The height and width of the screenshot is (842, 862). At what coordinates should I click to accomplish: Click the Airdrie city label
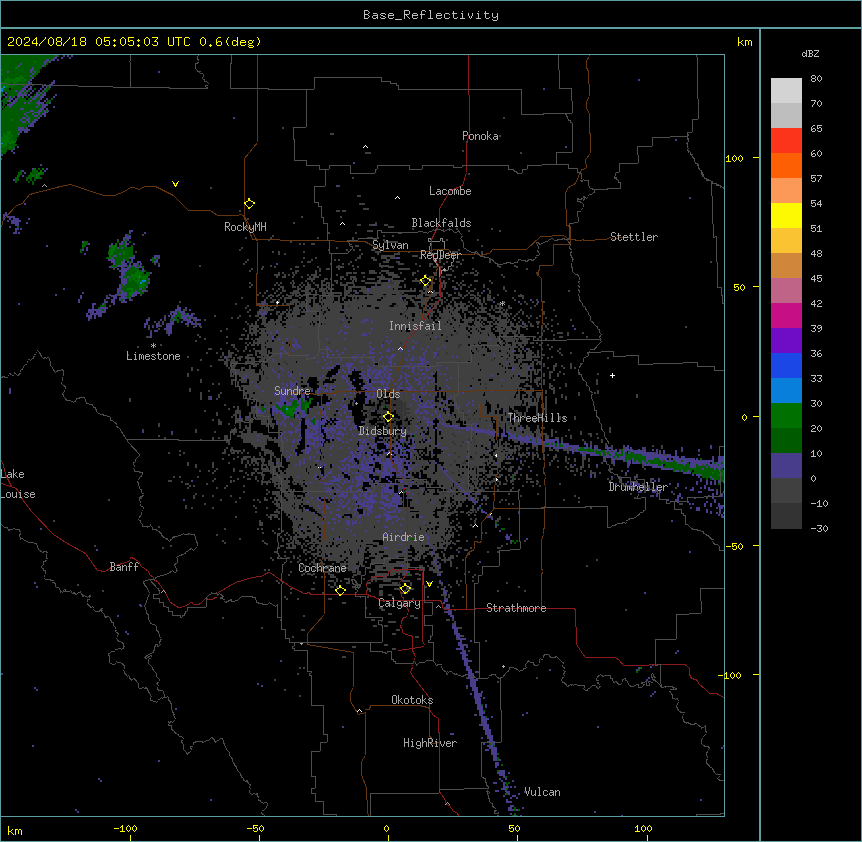(x=404, y=537)
